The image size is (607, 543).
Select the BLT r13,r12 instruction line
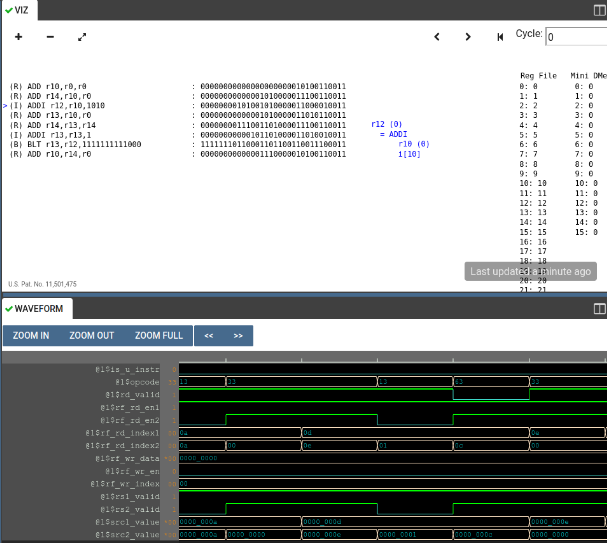pos(75,144)
